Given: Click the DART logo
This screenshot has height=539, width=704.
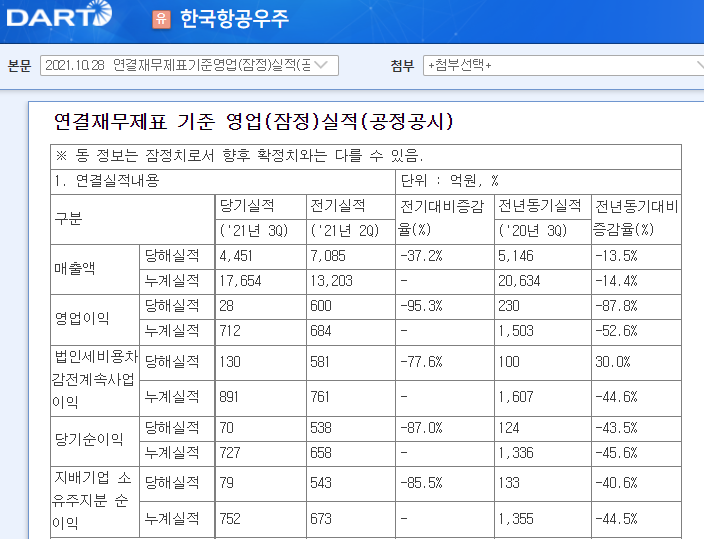Looking at the screenshot, I should click(59, 15).
